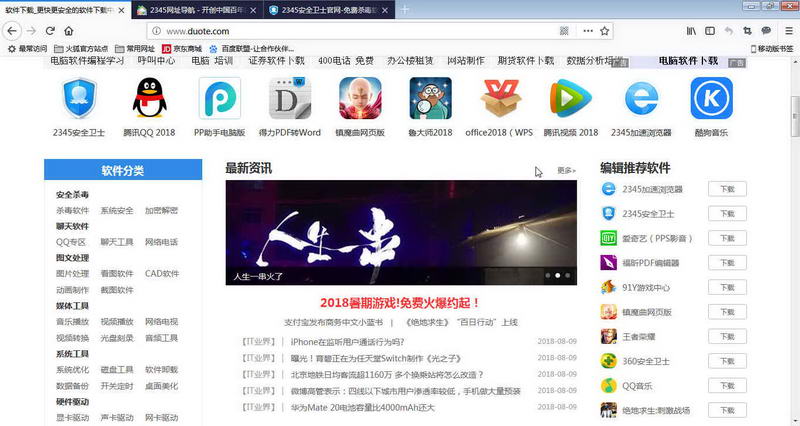The width and height of the screenshot is (800, 426).
Task: Click the PP助手电脑版 icon
Action: coord(219,99)
